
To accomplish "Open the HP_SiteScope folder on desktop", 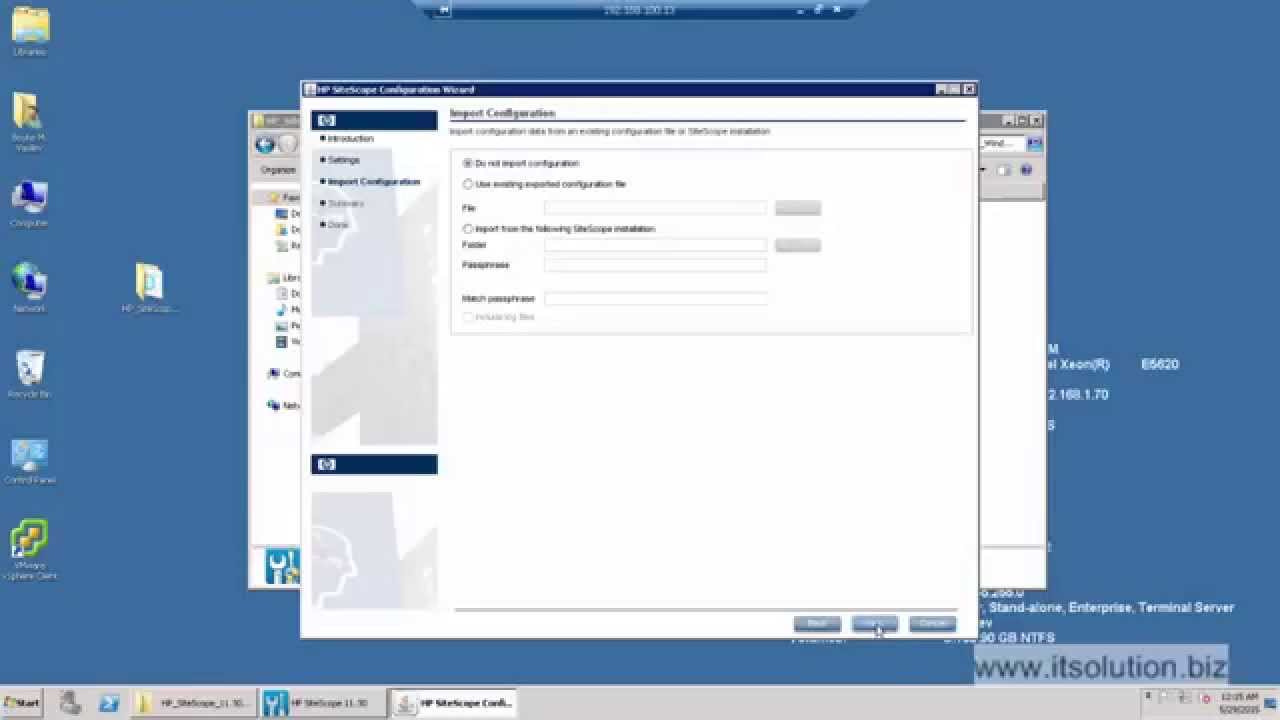I will click(149, 289).
